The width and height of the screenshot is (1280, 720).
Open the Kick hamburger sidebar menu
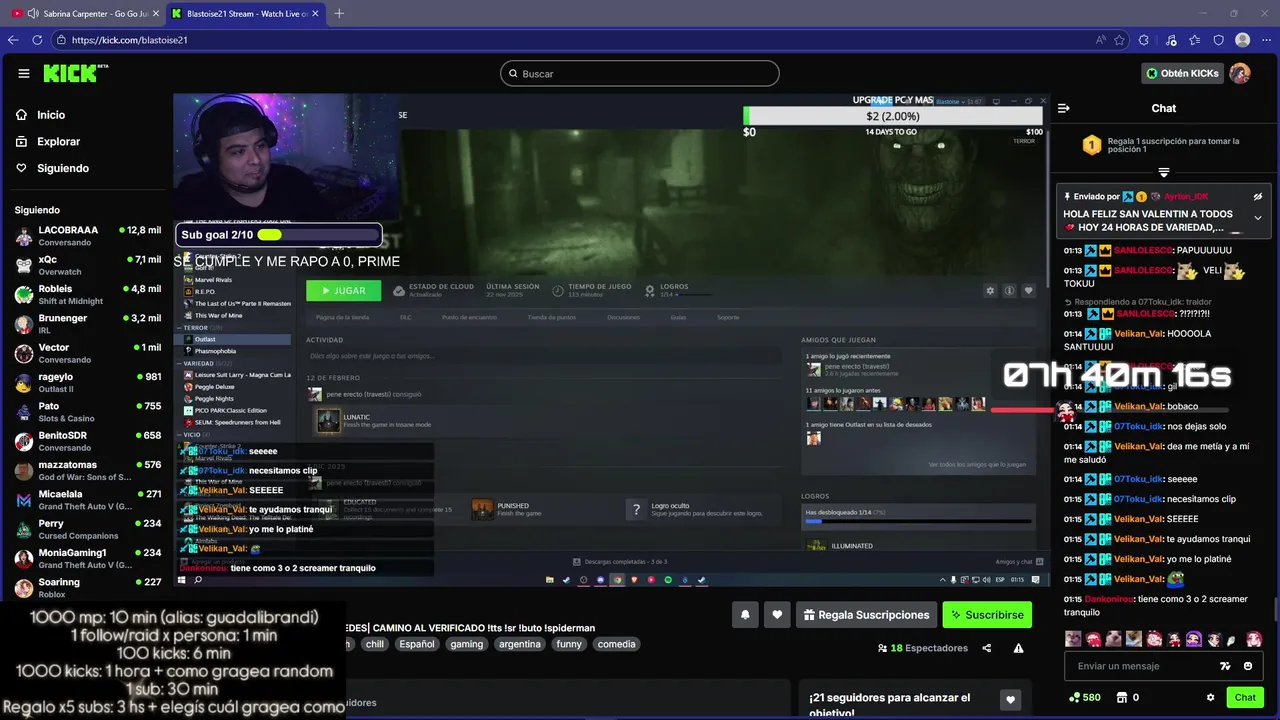[23, 73]
